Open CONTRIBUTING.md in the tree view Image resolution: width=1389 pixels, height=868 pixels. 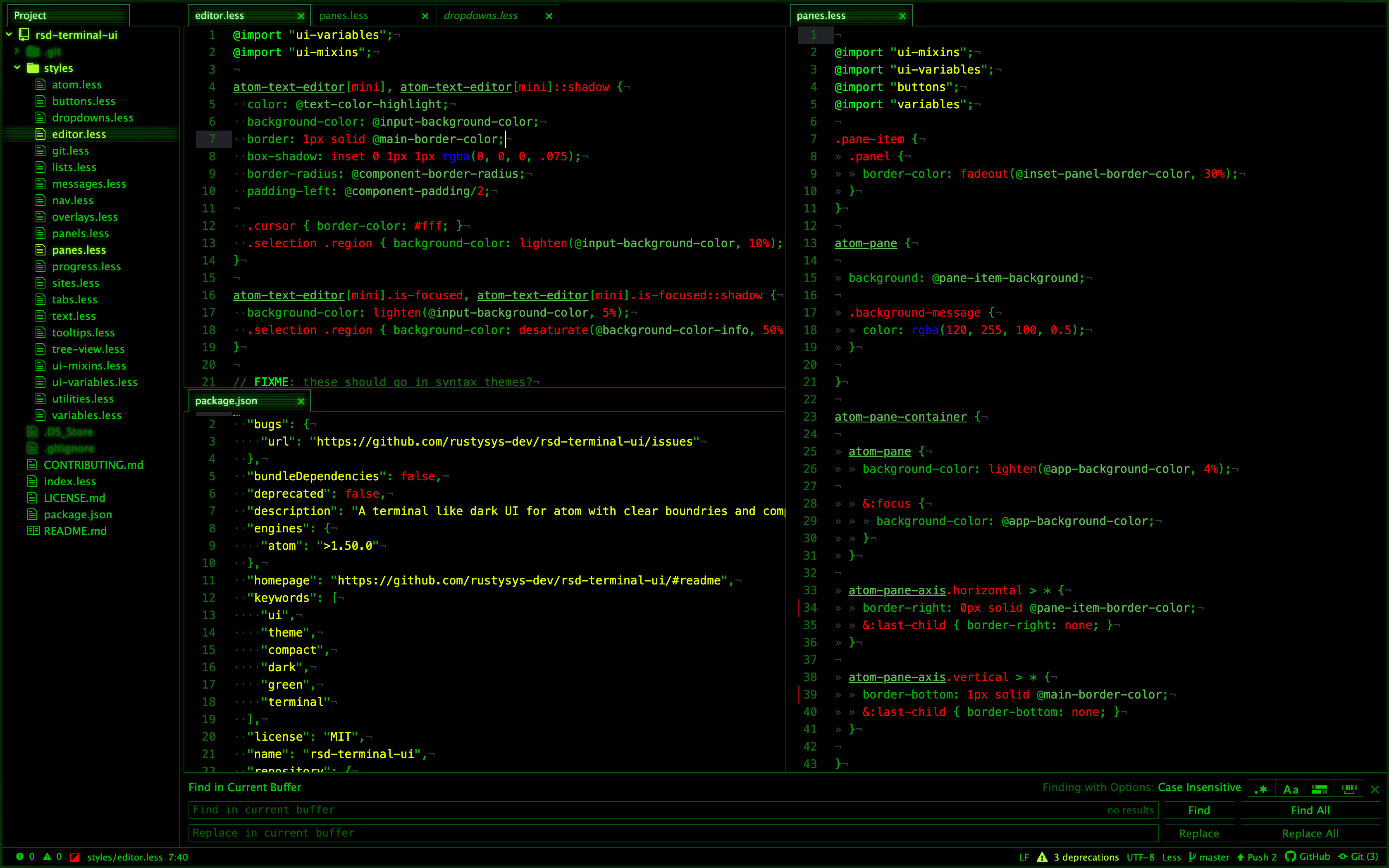[x=93, y=465]
